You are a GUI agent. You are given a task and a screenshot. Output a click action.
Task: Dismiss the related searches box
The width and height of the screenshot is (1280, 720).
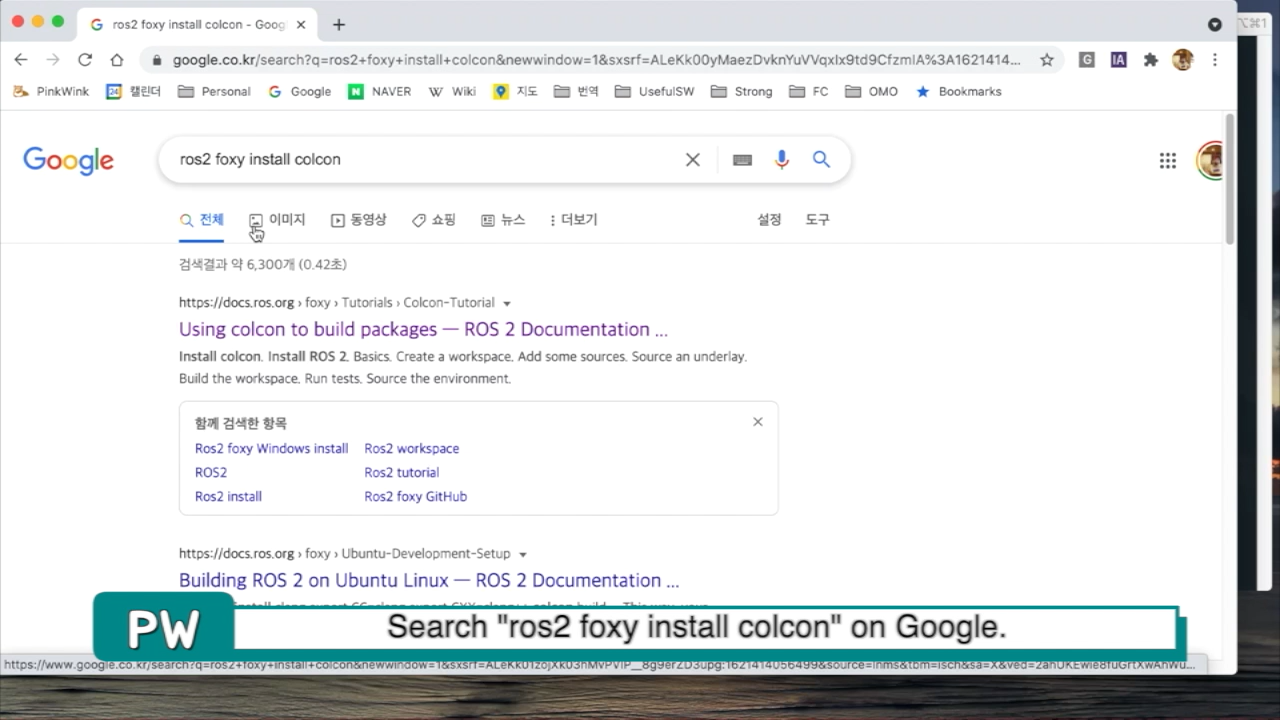[x=758, y=422]
